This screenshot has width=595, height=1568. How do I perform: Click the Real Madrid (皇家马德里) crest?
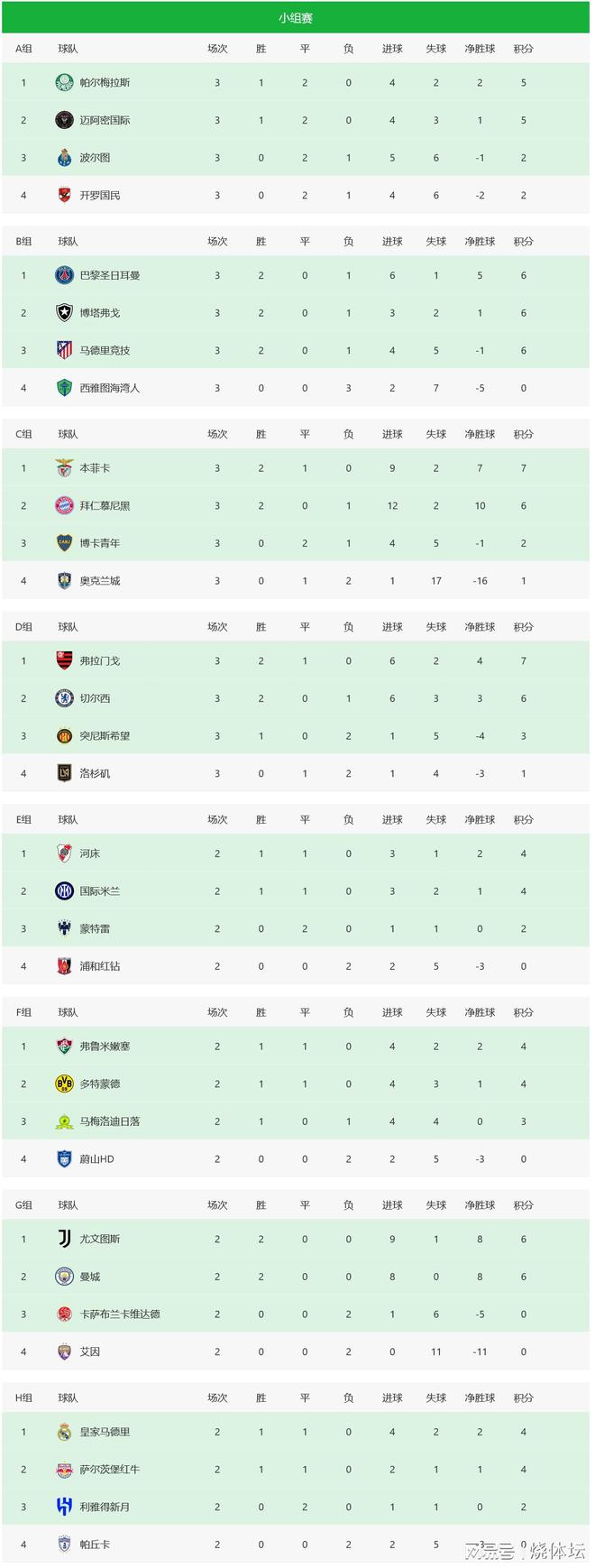[x=64, y=1432]
